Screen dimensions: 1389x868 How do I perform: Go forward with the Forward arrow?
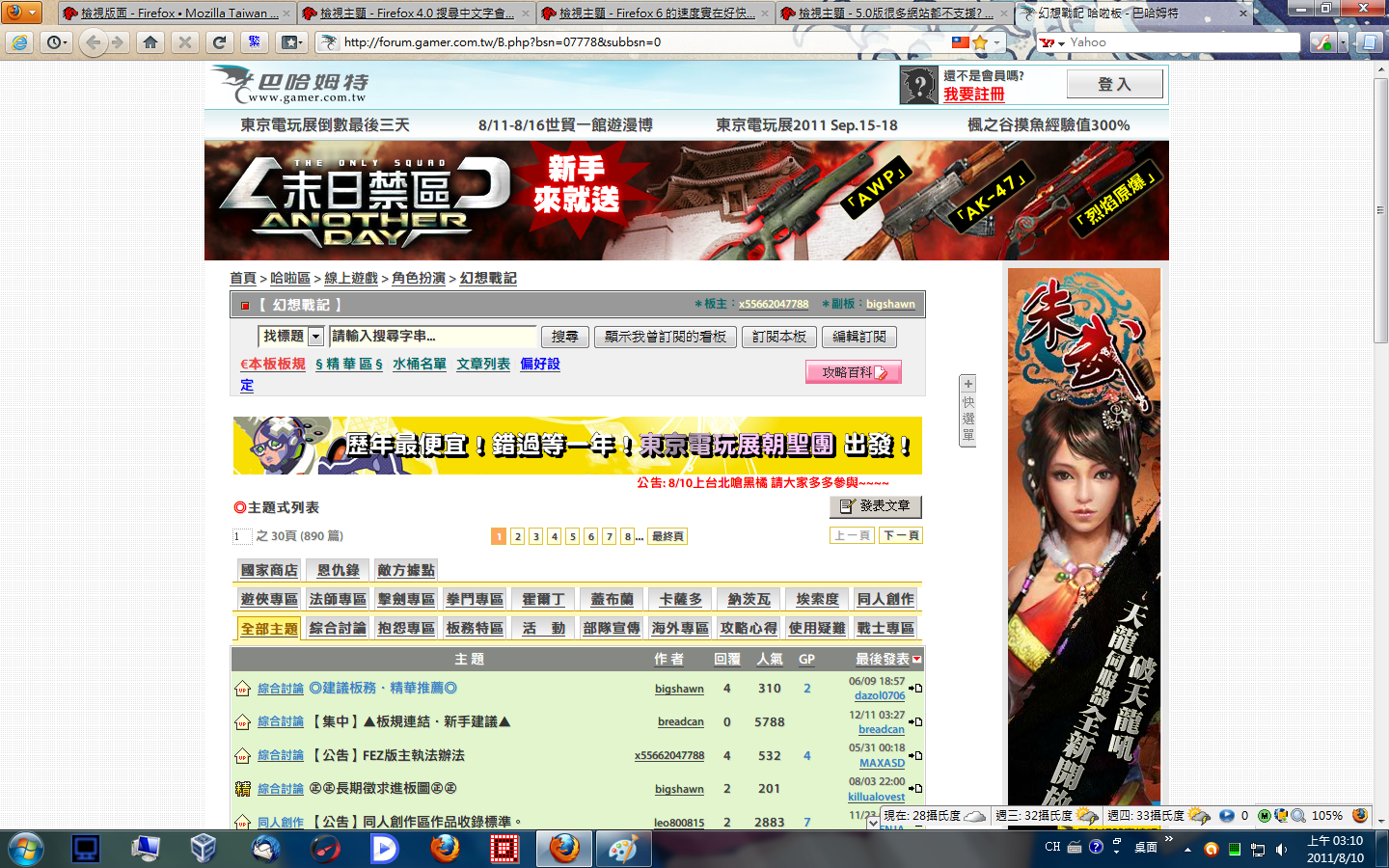click(x=118, y=42)
